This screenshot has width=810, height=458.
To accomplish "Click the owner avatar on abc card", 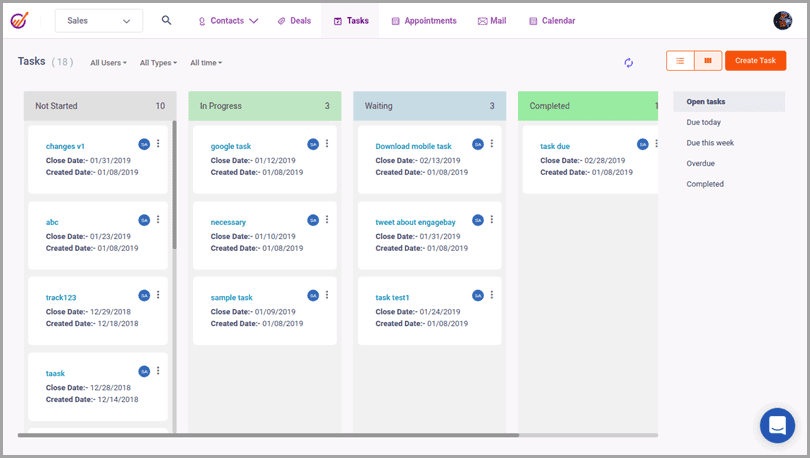I will pyautogui.click(x=144, y=220).
